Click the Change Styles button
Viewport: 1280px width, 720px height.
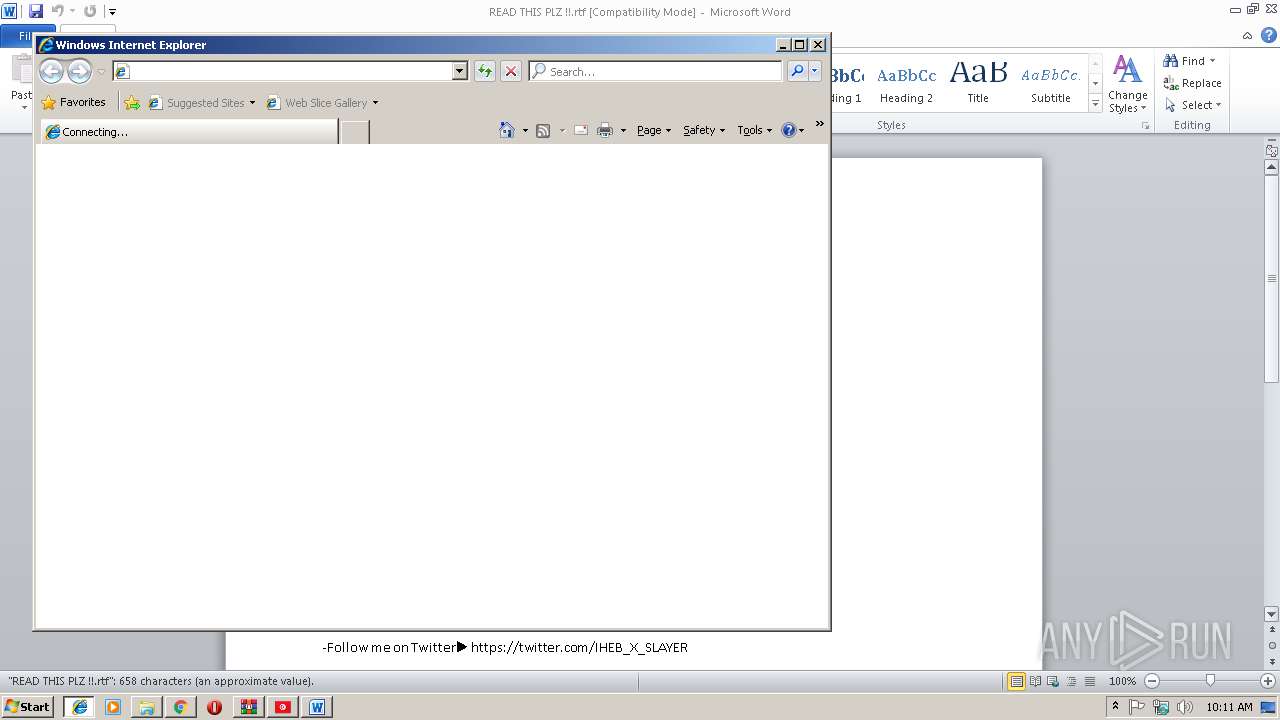click(1127, 84)
